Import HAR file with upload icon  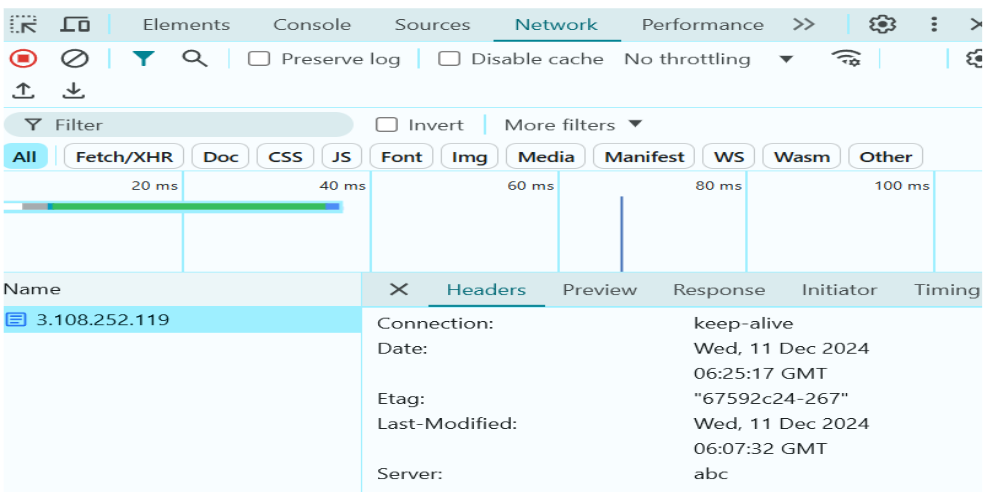(24, 91)
